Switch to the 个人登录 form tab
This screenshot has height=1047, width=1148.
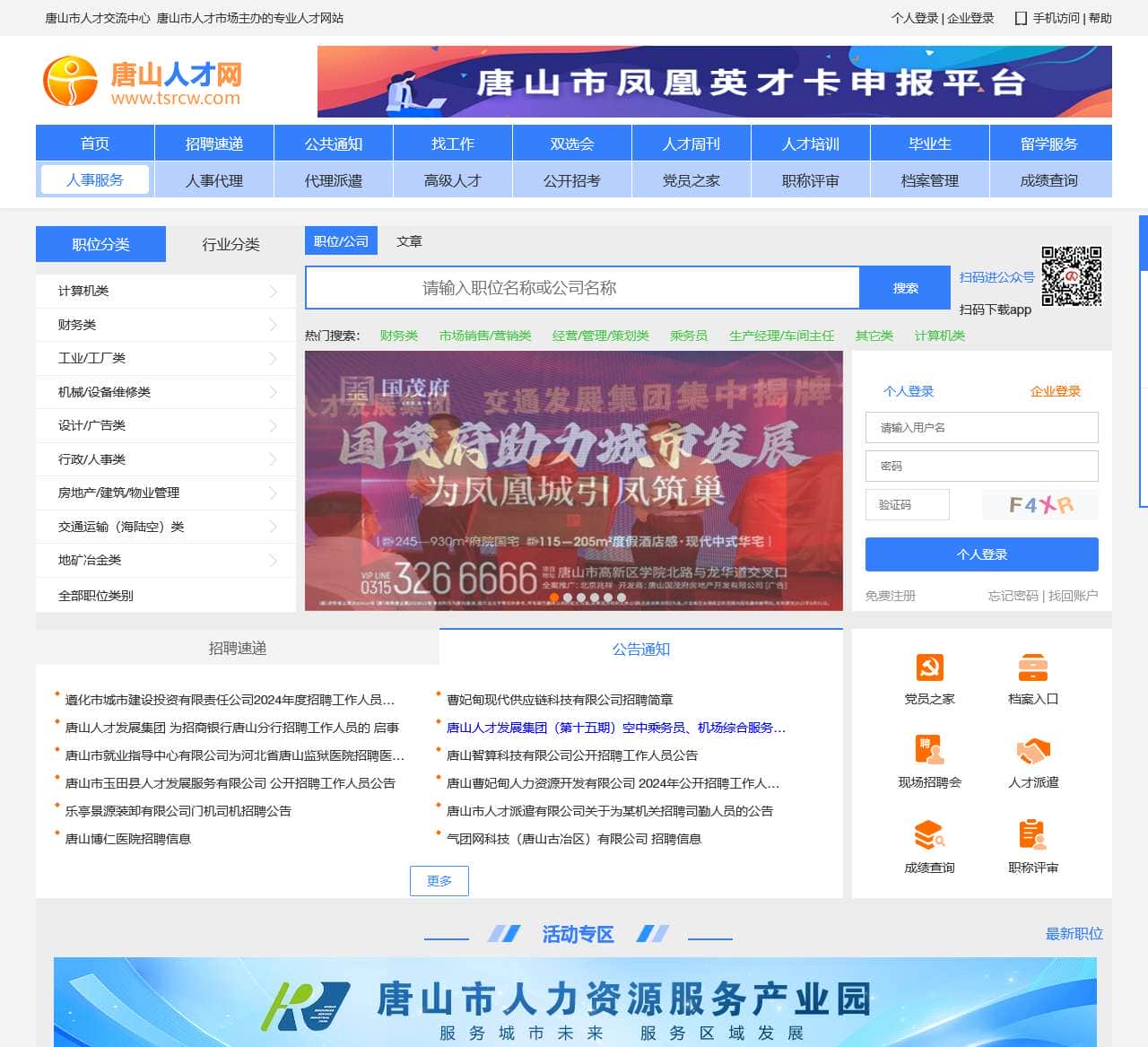(909, 391)
